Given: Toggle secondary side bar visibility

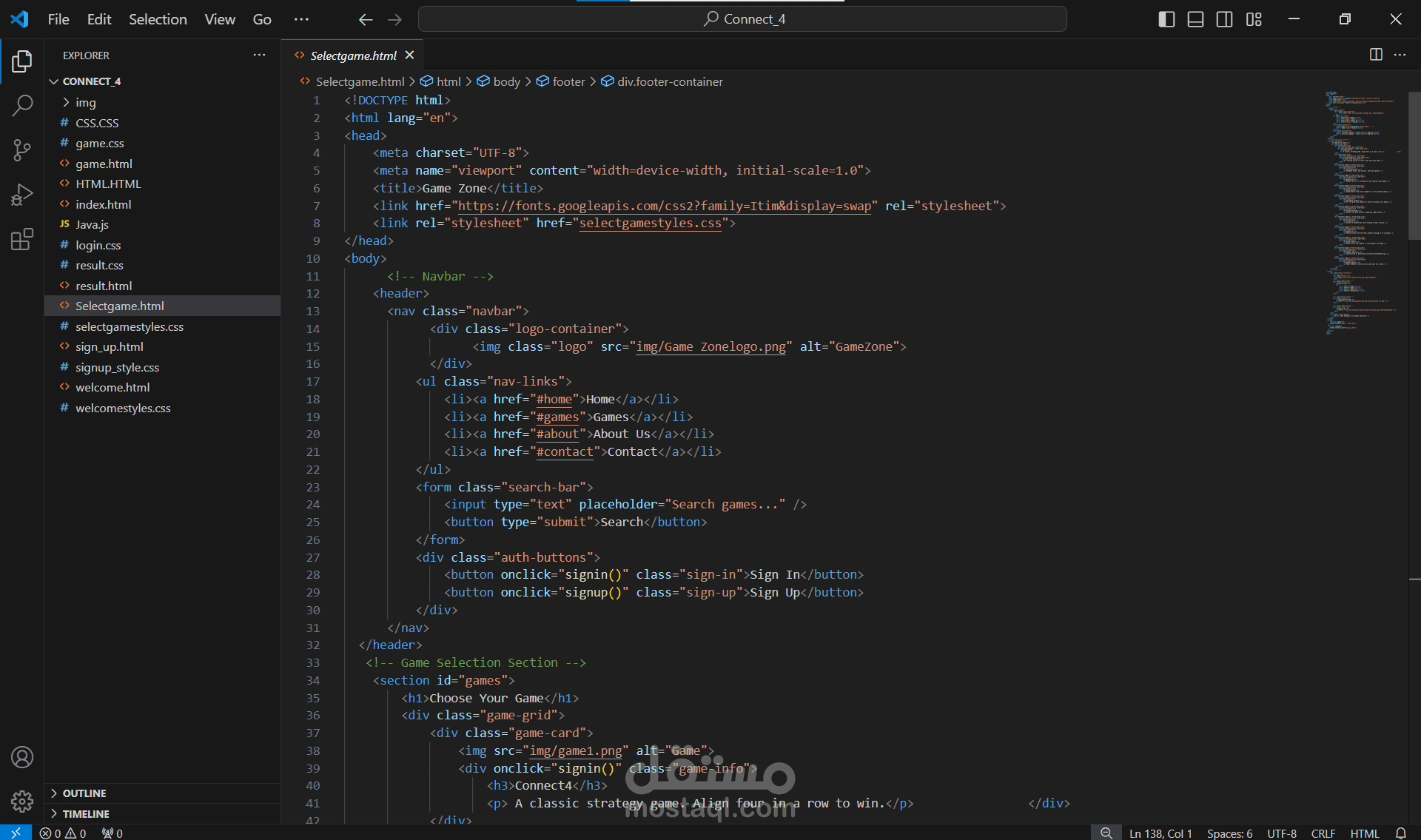Looking at the screenshot, I should click(x=1225, y=19).
